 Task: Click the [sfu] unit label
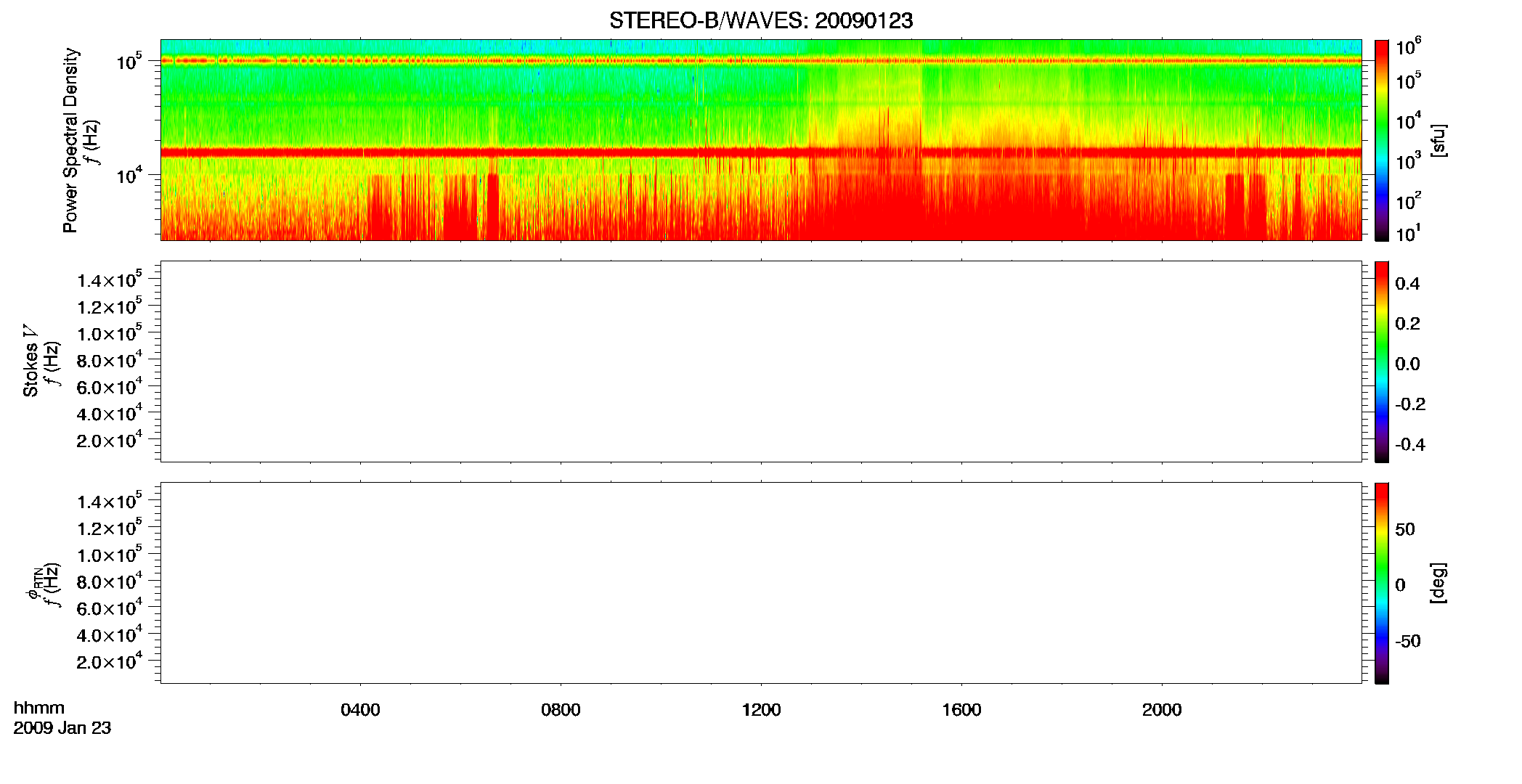[1438, 140]
